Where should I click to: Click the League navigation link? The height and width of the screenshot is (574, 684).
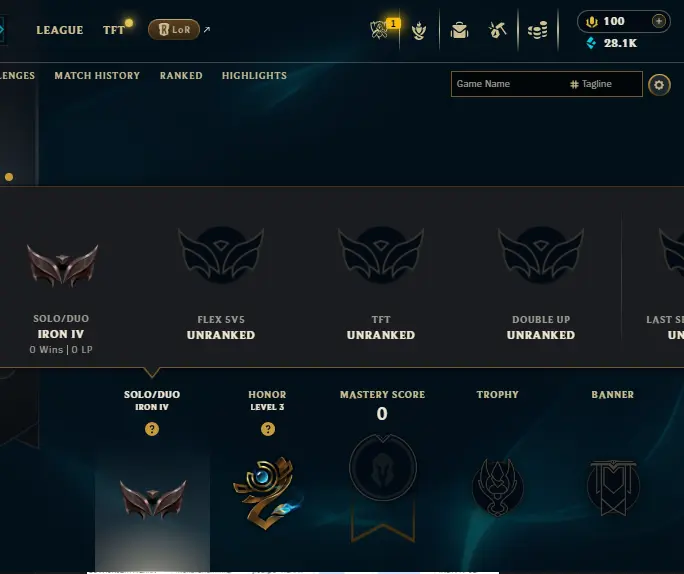click(60, 30)
